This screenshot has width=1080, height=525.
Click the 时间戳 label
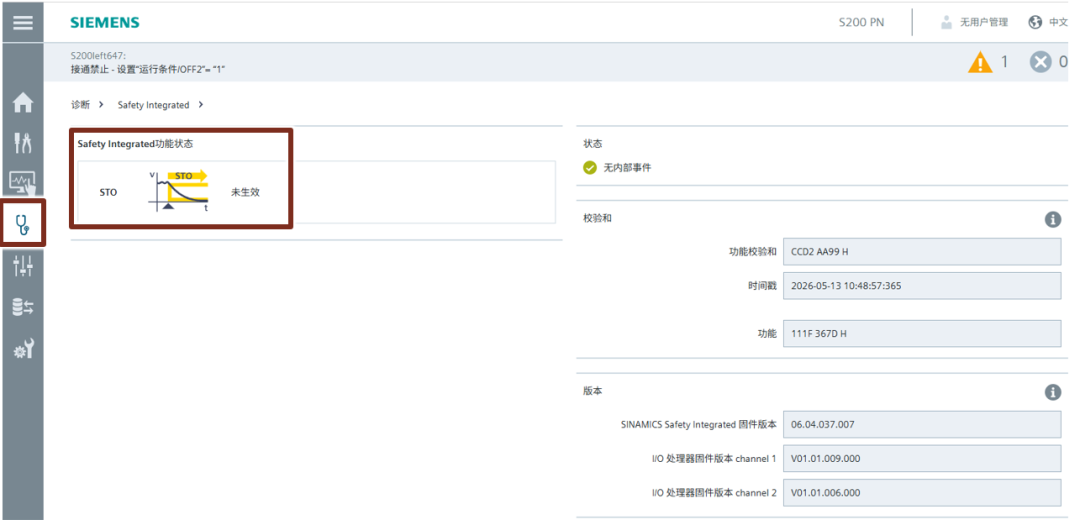pyautogui.click(x=762, y=285)
